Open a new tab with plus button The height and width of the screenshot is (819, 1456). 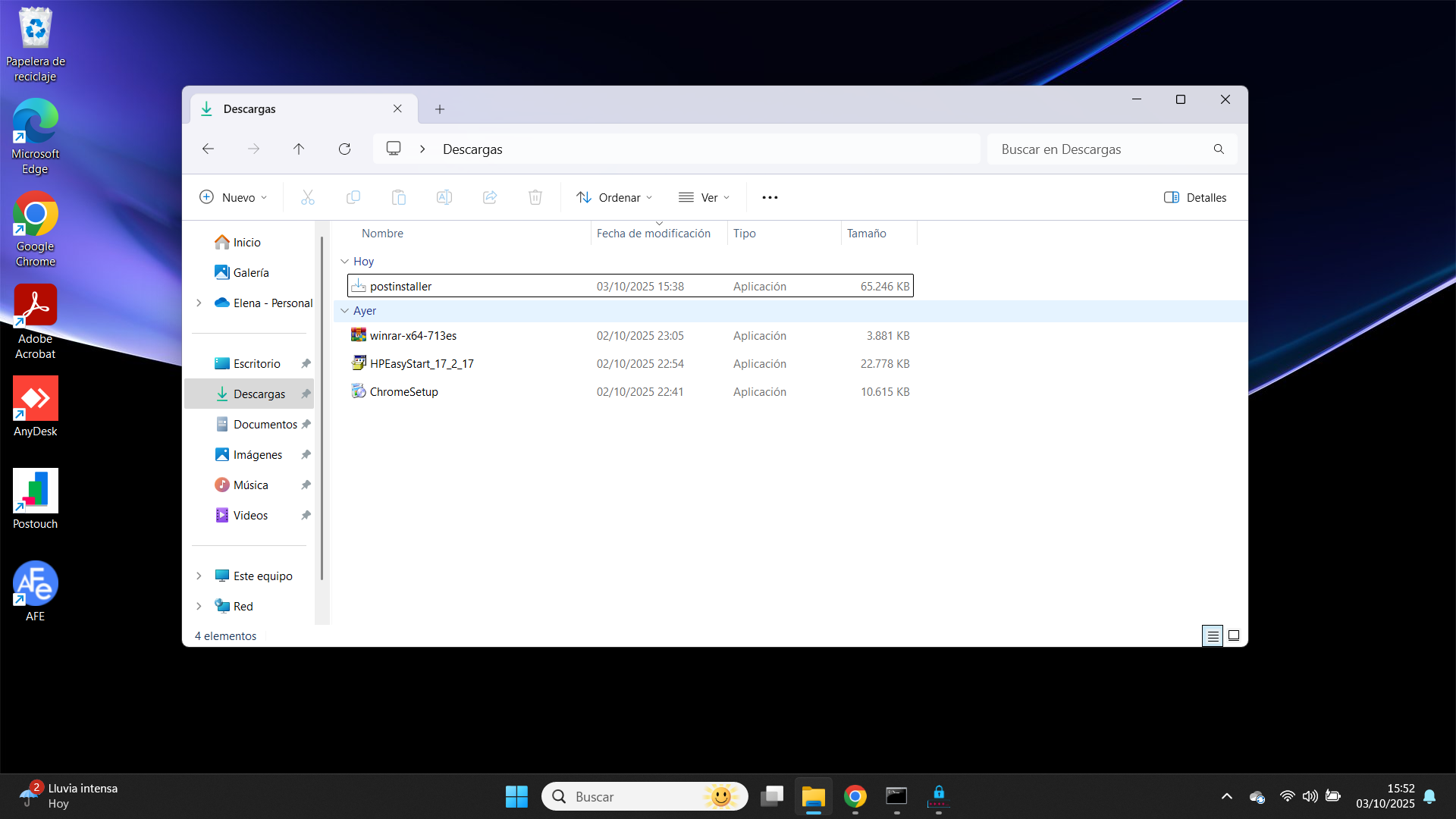click(x=440, y=109)
